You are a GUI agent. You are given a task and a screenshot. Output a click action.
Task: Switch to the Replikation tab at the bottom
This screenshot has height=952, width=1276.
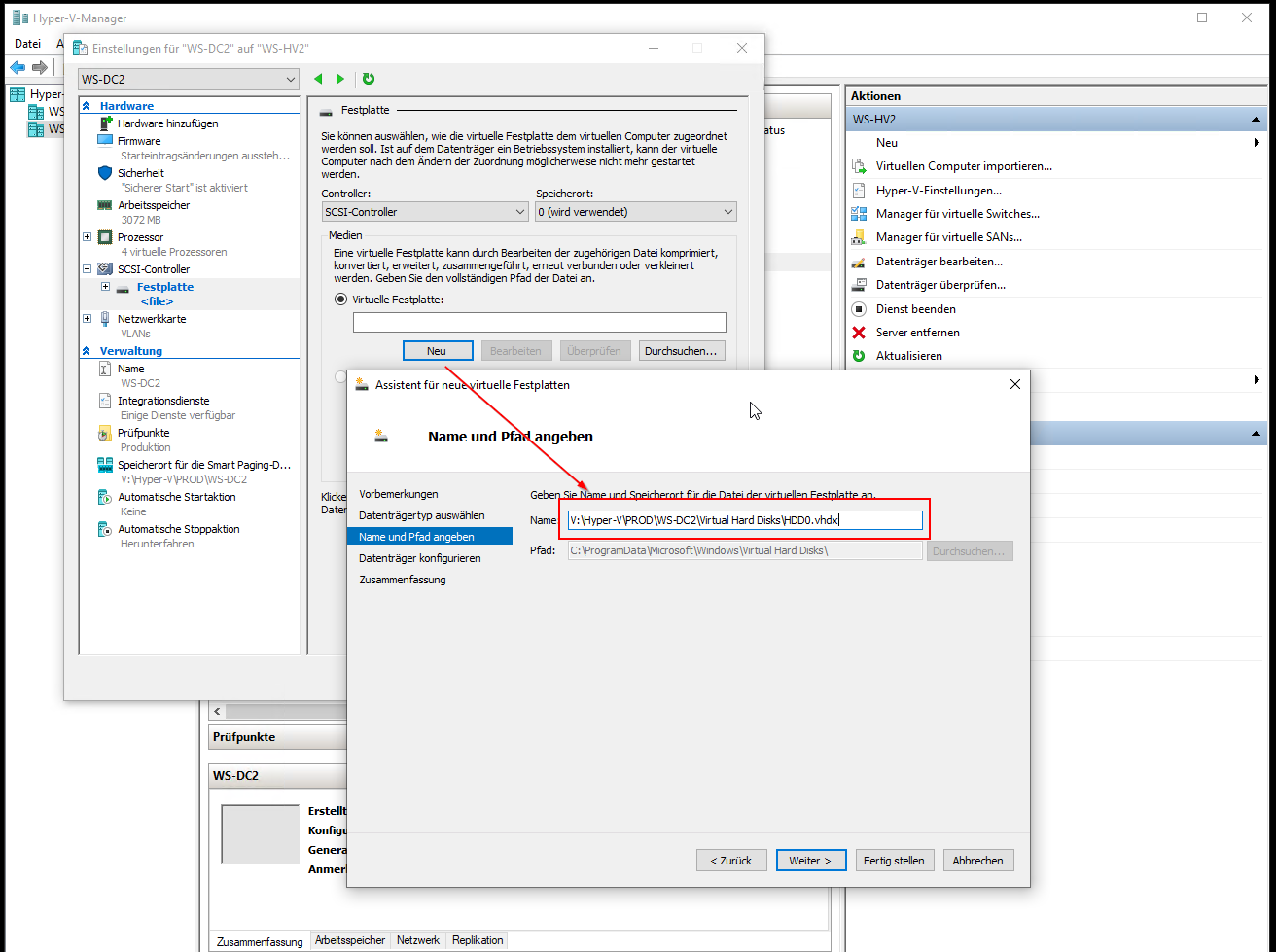(478, 940)
